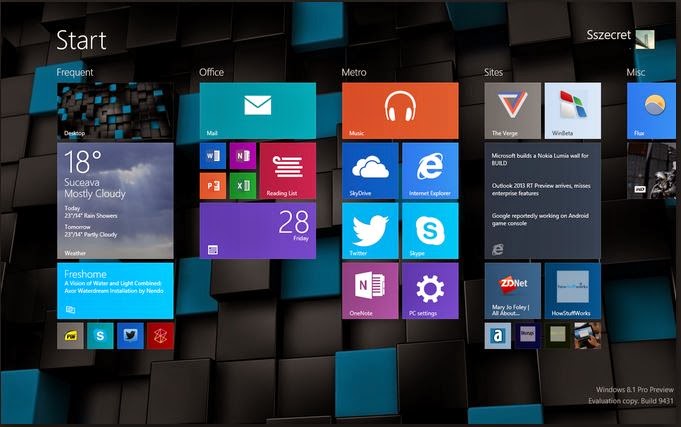Launch the small red tile under Freshome
The image size is (681, 427).
(160, 336)
